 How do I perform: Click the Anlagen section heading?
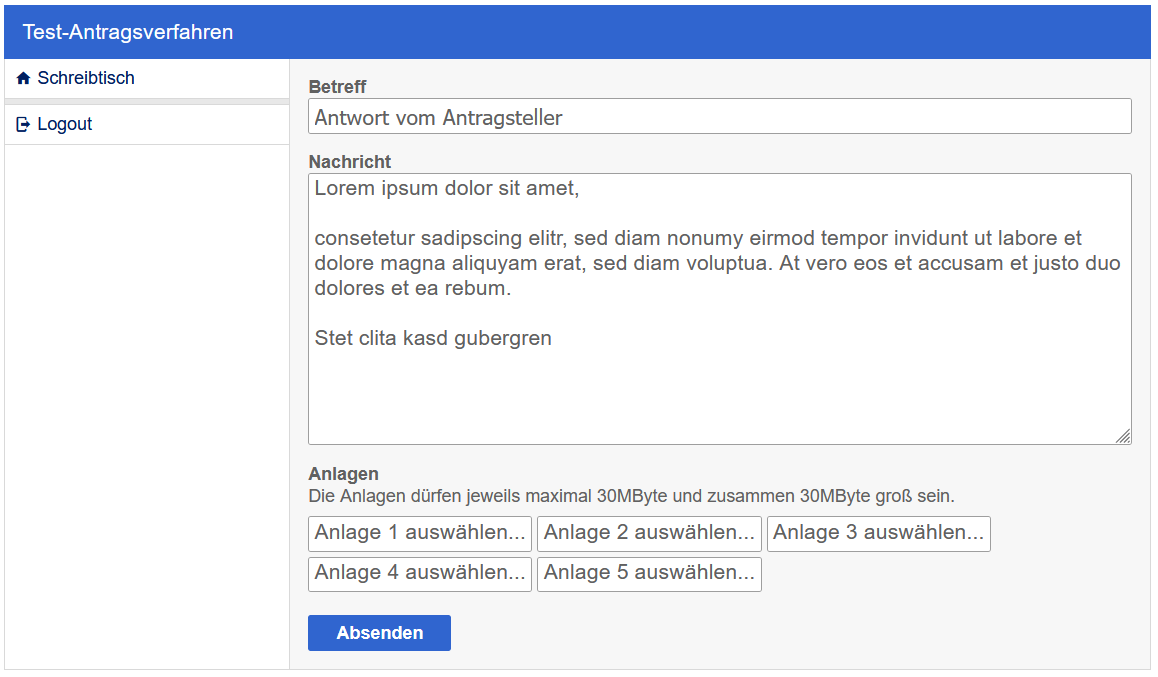(343, 474)
